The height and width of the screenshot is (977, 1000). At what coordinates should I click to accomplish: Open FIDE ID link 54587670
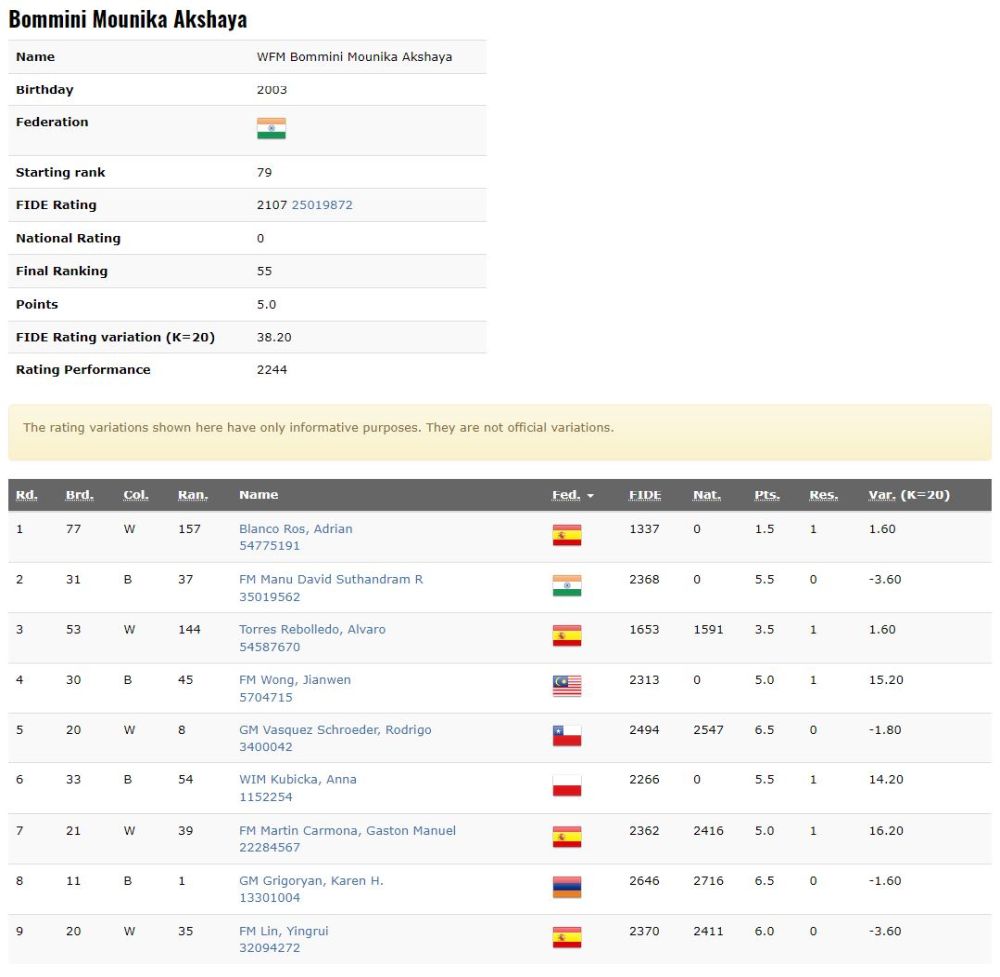click(x=270, y=647)
